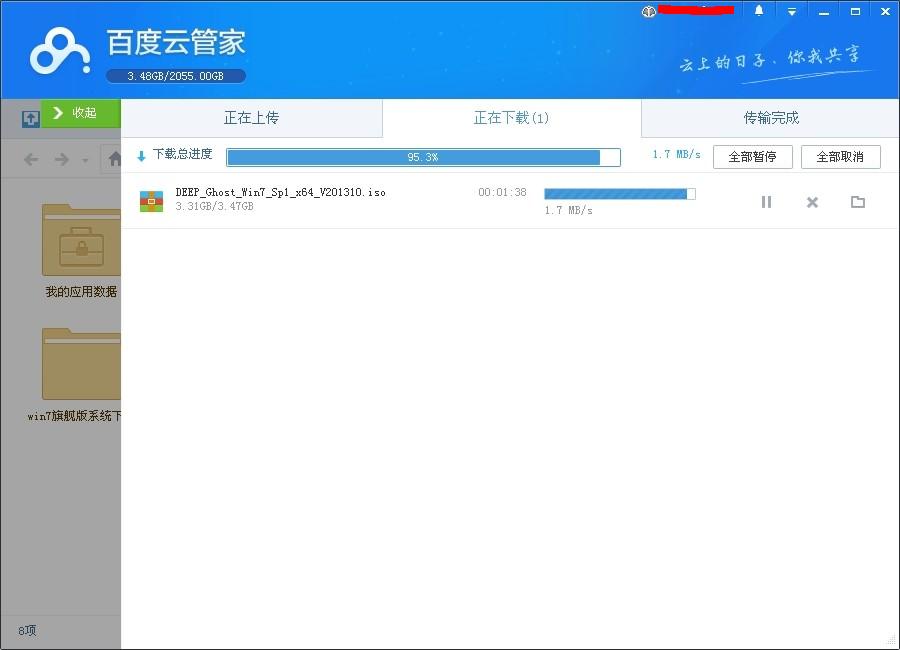The width and height of the screenshot is (900, 650).
Task: Open download folder for the iso file
Action: [858, 202]
